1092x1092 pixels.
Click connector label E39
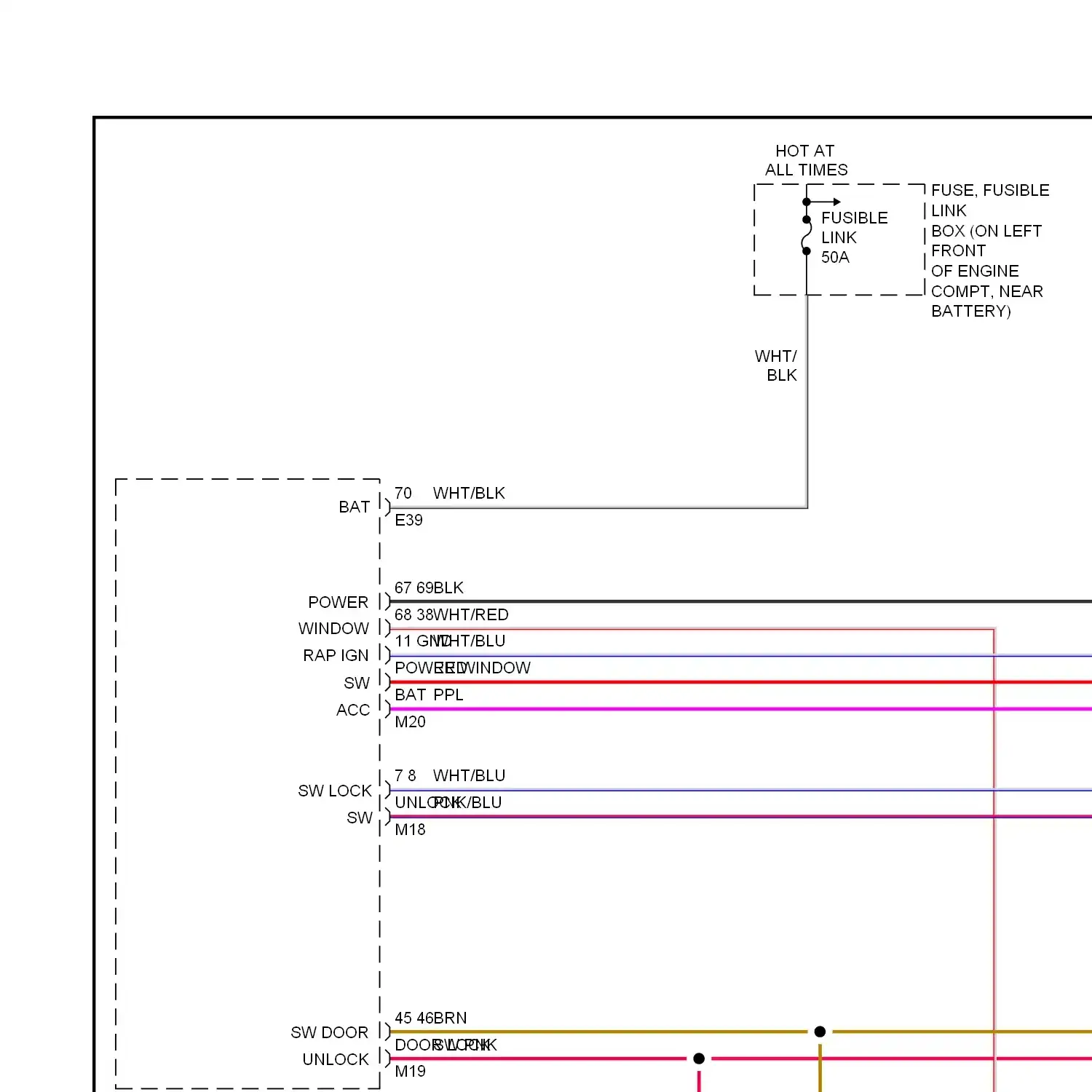408,520
